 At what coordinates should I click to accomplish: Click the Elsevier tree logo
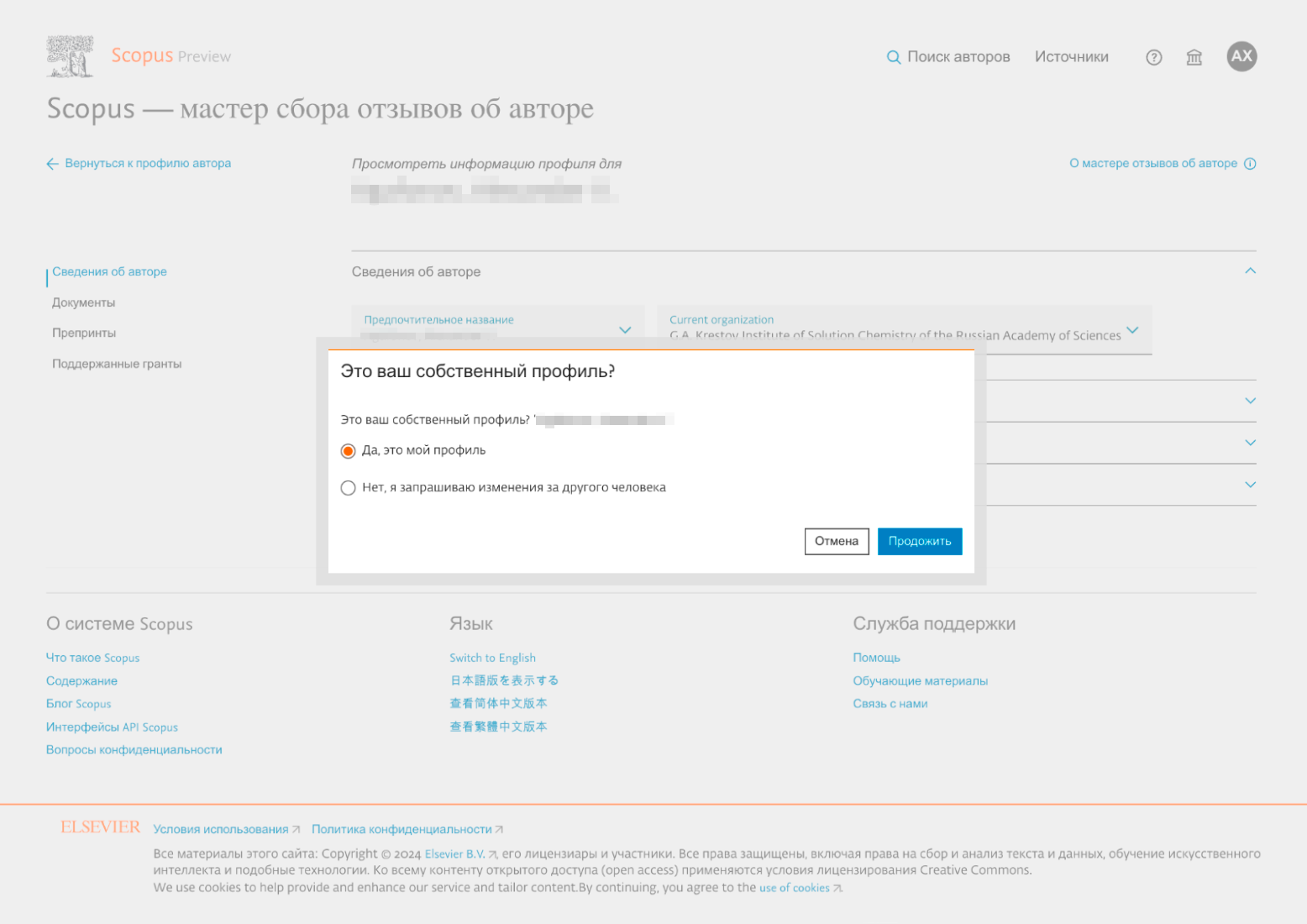coord(70,56)
